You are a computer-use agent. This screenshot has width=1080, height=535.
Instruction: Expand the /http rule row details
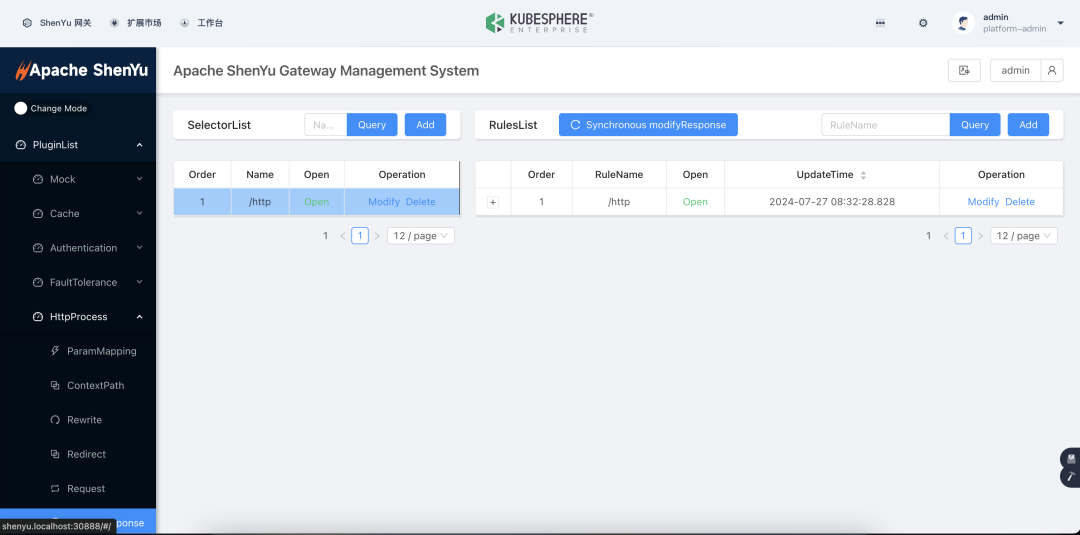pos(493,202)
